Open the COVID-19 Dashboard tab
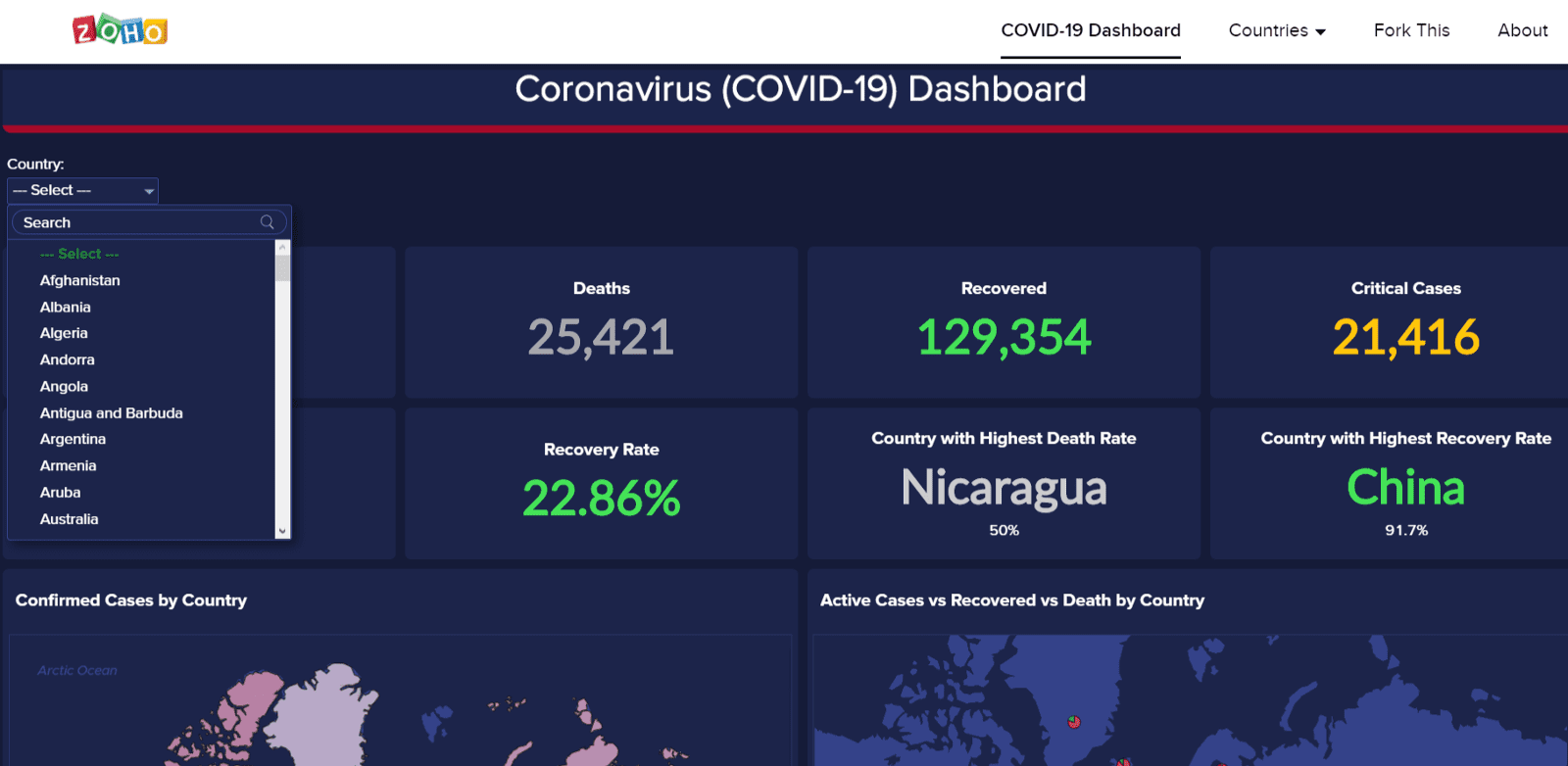 click(x=1090, y=30)
